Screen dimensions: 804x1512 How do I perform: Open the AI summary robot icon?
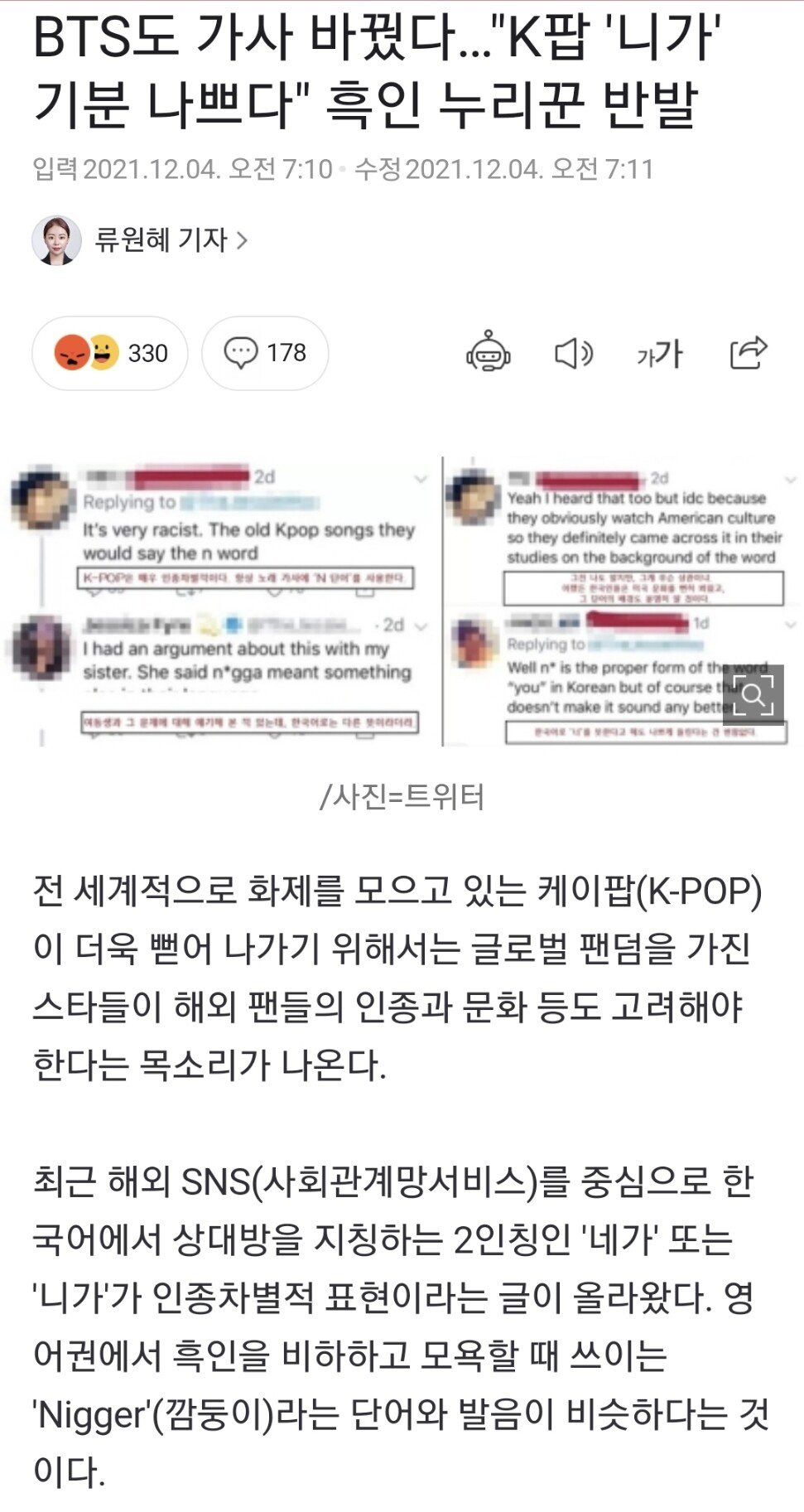489,353
